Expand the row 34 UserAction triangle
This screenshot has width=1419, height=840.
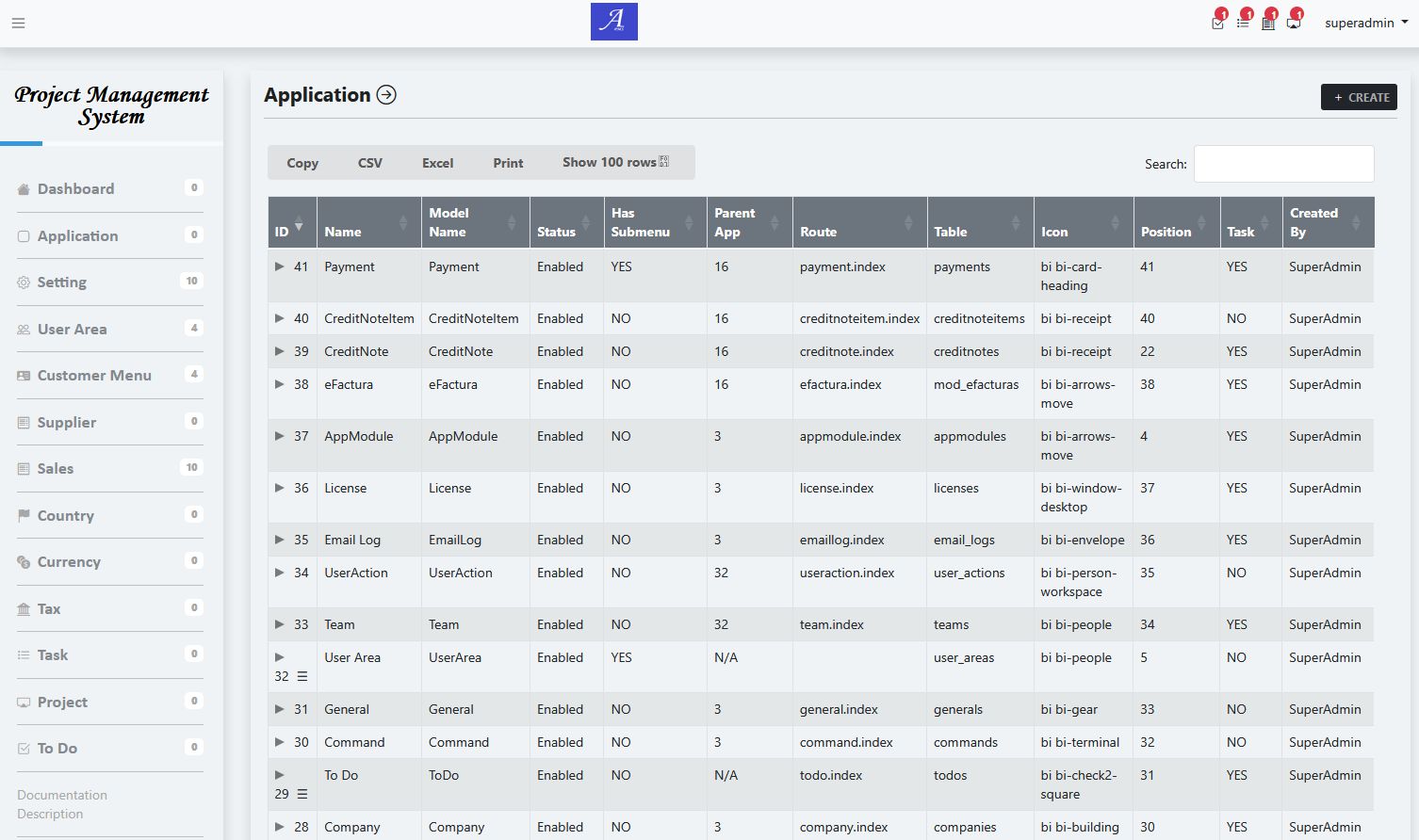[279, 573]
